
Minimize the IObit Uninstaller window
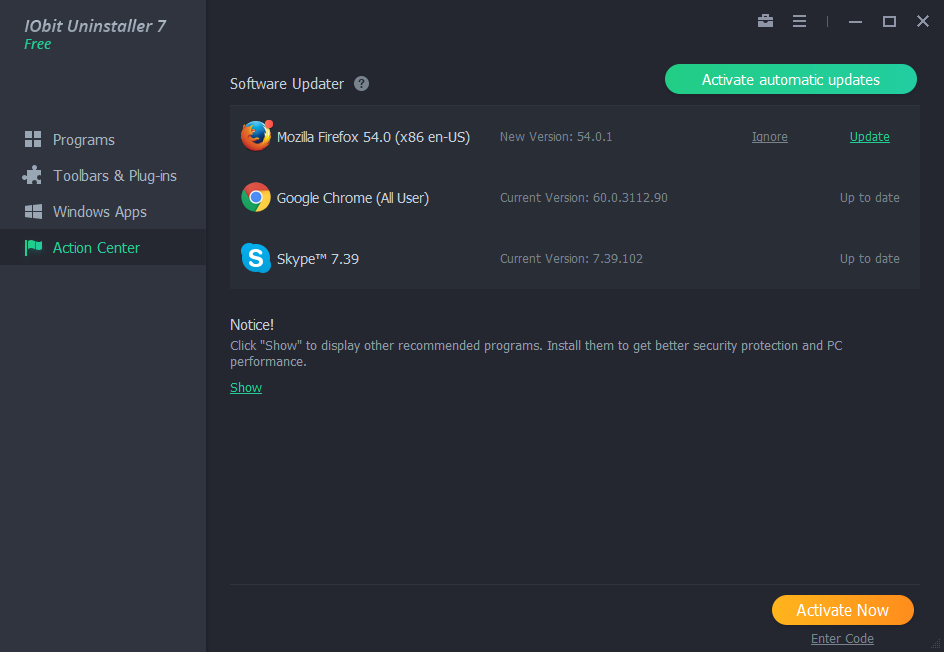click(855, 22)
